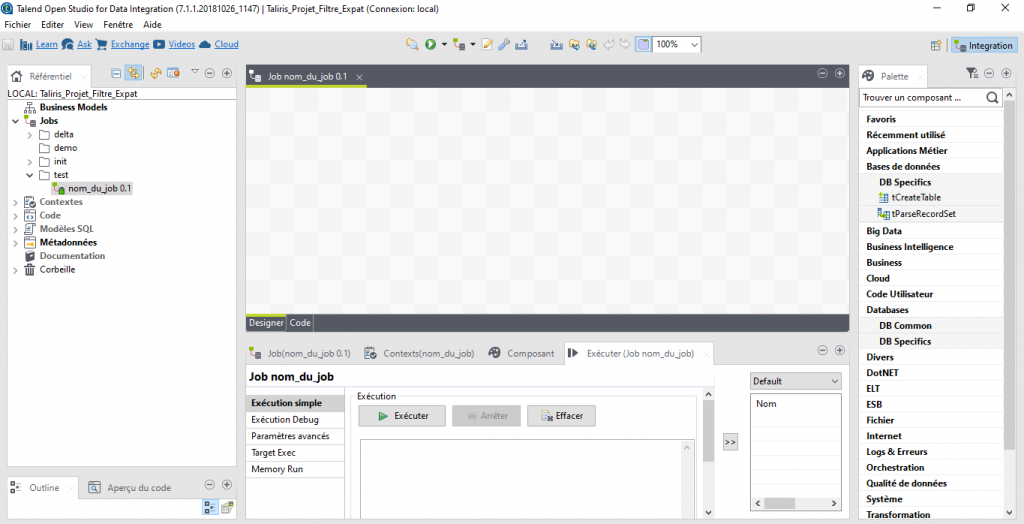Toggle Link with Editor in Référentiel
This screenshot has width=1024, height=524.
133,73
